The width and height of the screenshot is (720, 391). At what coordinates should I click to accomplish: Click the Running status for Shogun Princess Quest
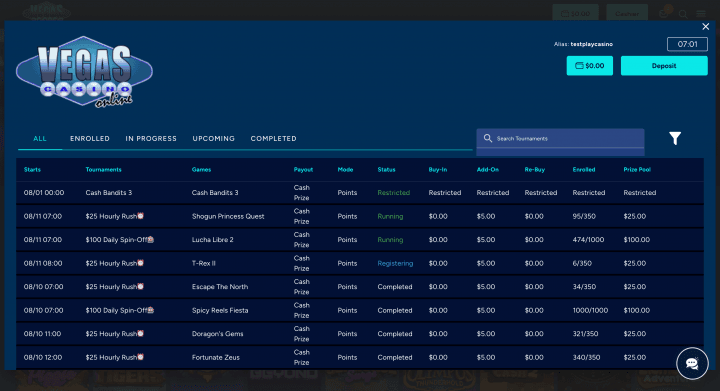[390, 216]
